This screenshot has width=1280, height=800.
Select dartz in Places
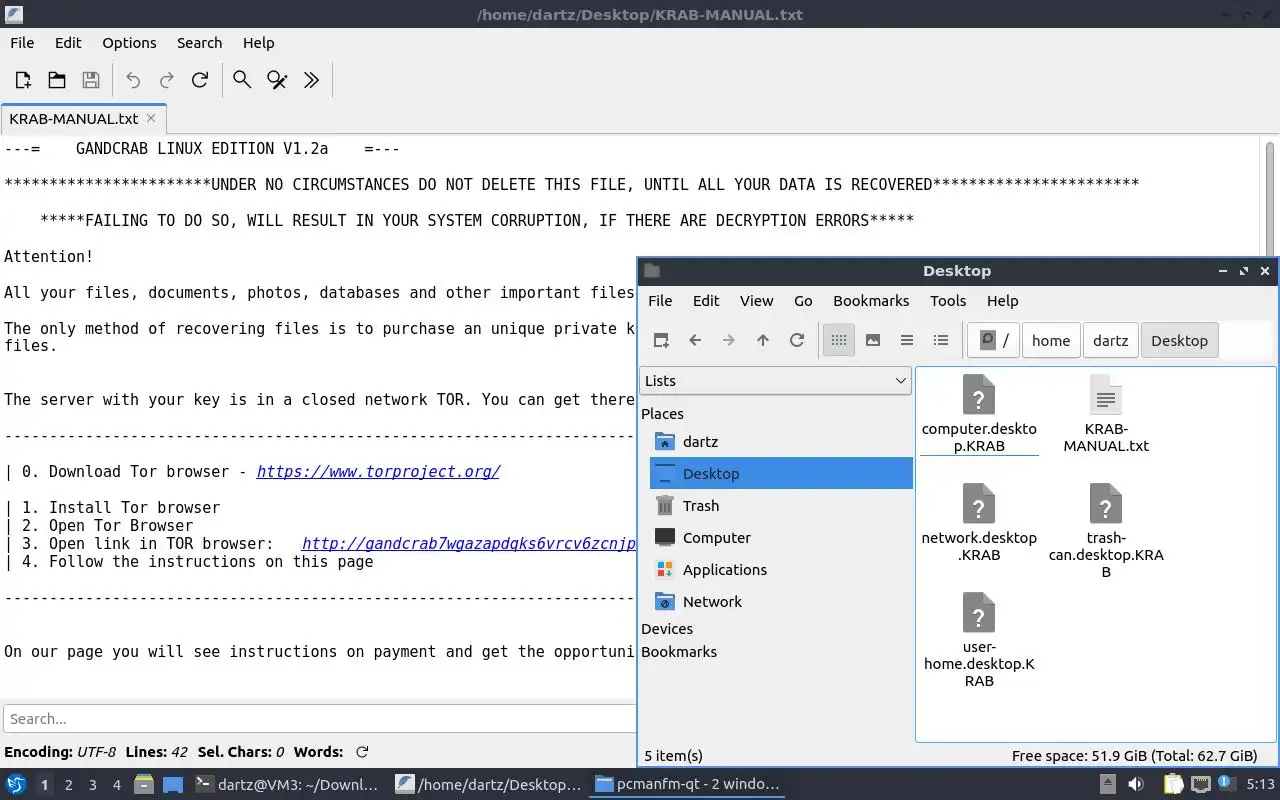[781, 442]
